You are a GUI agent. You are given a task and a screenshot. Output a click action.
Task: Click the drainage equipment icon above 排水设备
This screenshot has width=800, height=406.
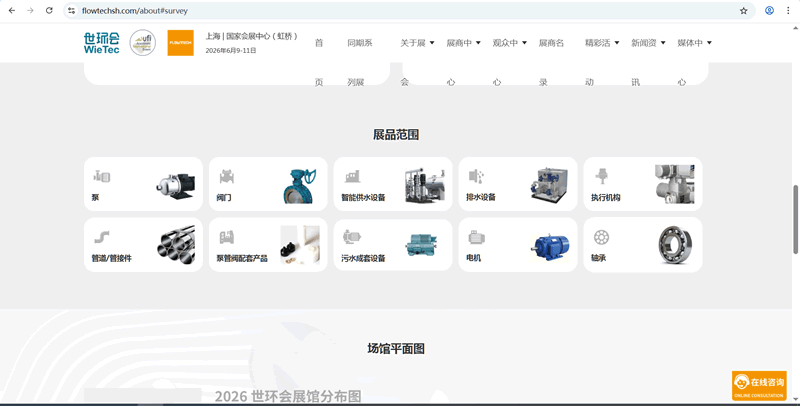pos(476,177)
